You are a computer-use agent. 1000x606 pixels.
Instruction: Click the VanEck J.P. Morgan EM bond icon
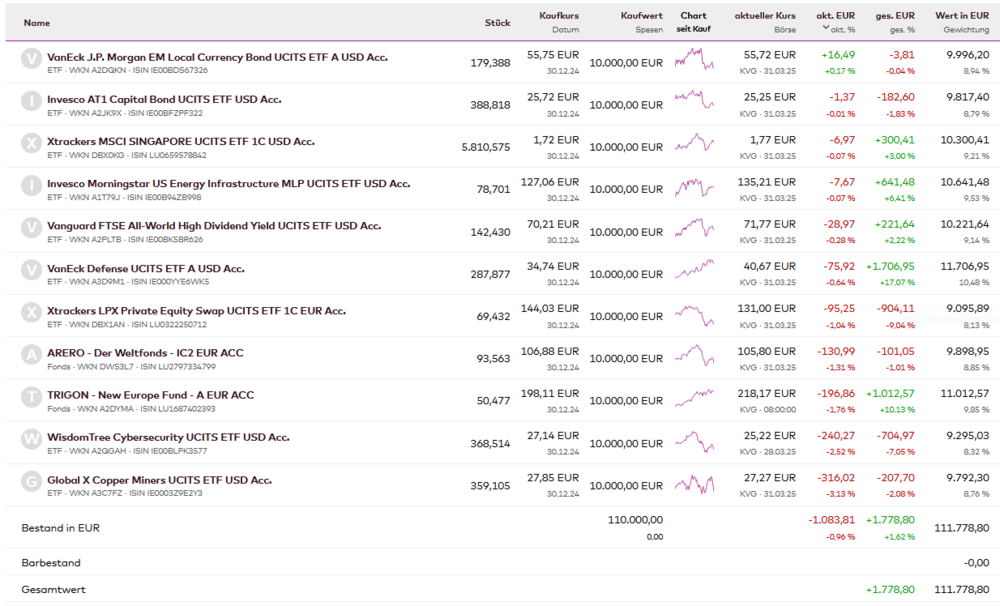[31, 59]
